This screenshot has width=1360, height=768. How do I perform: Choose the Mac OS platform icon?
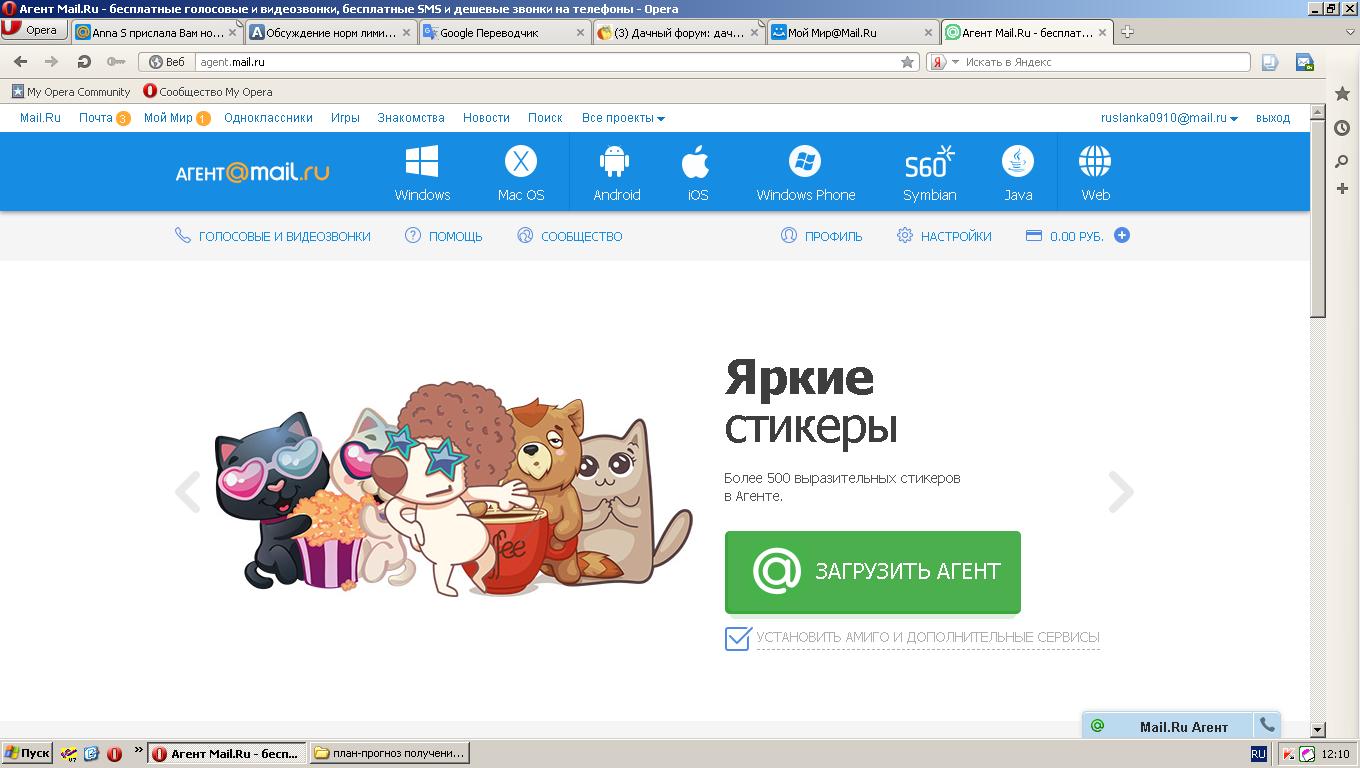[520, 162]
